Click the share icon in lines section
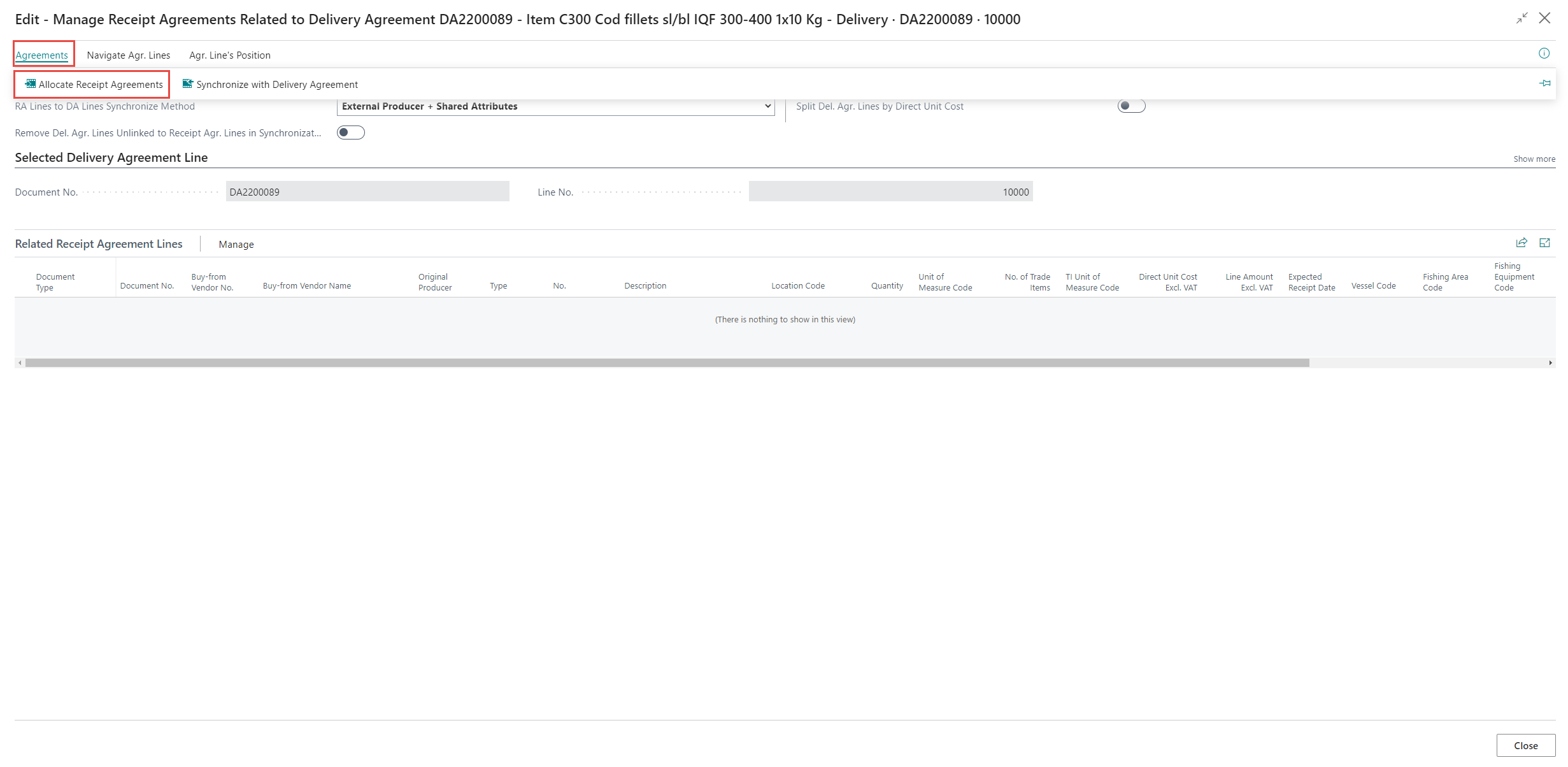1568x767 pixels. (1522, 243)
